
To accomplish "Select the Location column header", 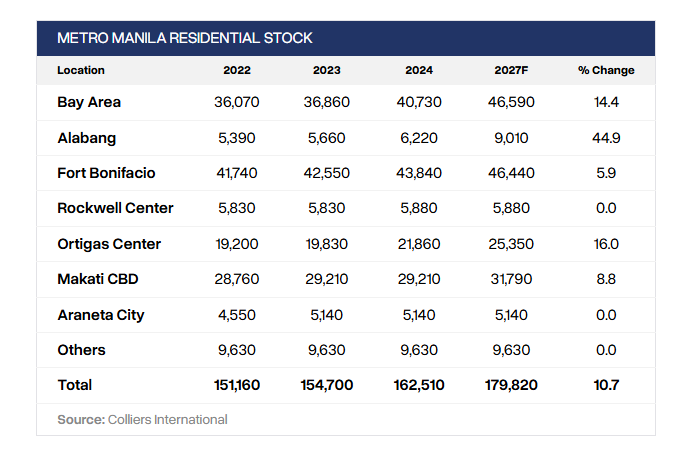I will tap(81, 70).
